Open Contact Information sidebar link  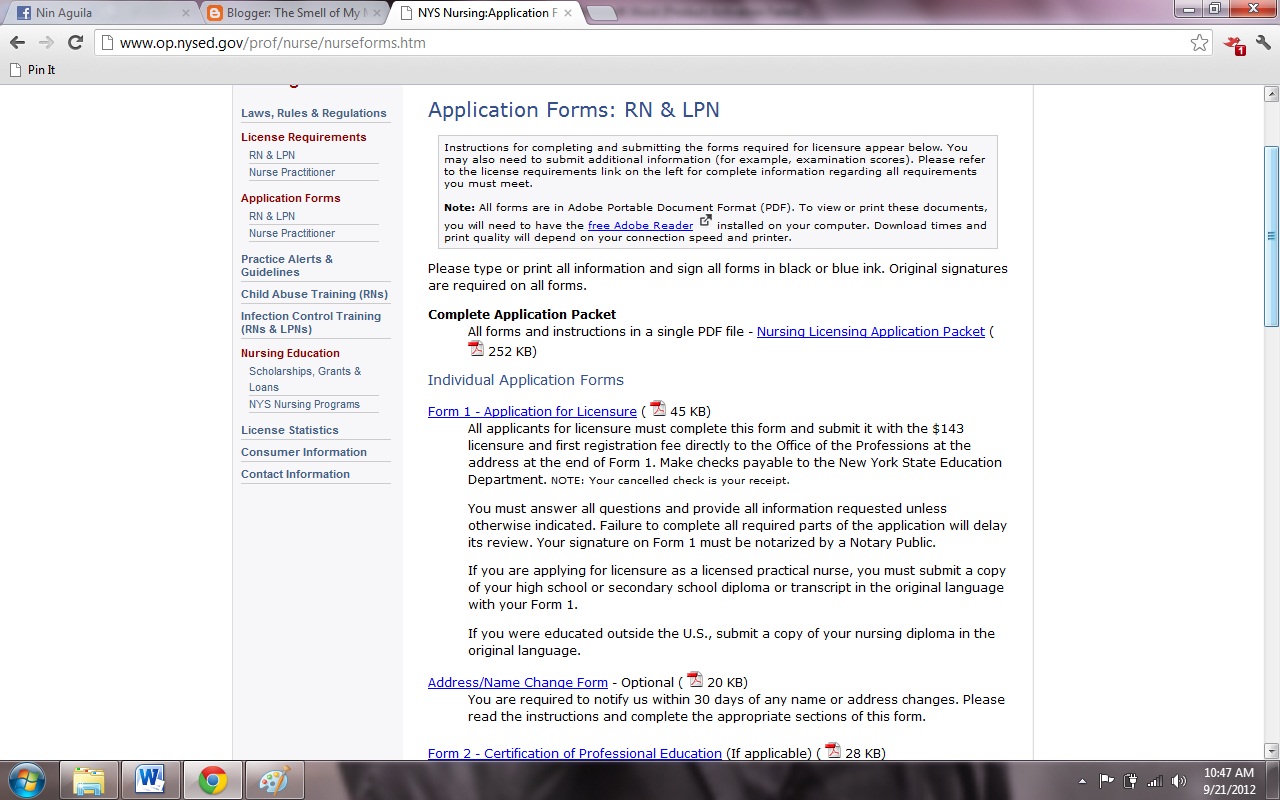click(x=295, y=475)
